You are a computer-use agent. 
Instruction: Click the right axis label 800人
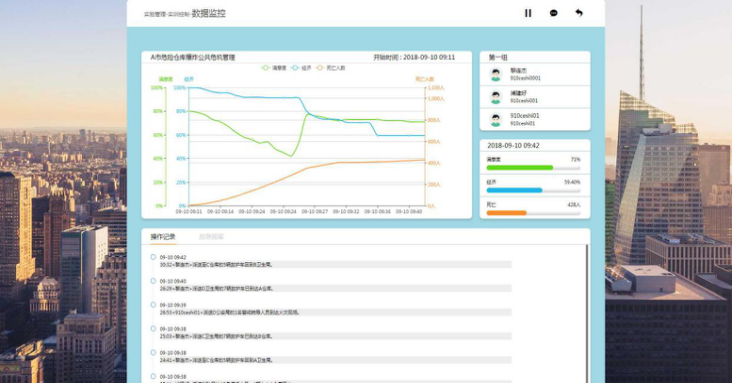[x=434, y=120]
